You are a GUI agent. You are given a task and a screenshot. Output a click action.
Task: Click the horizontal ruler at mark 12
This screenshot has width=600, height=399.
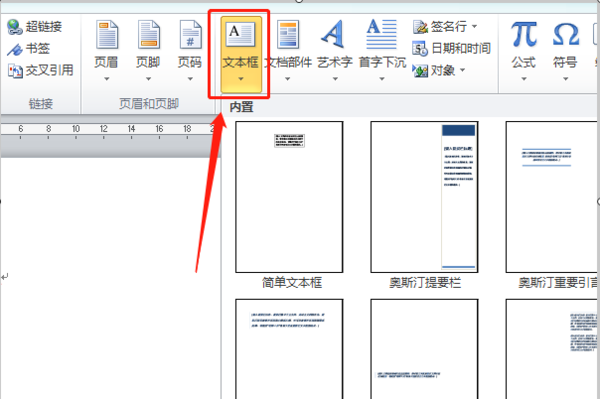(104, 129)
